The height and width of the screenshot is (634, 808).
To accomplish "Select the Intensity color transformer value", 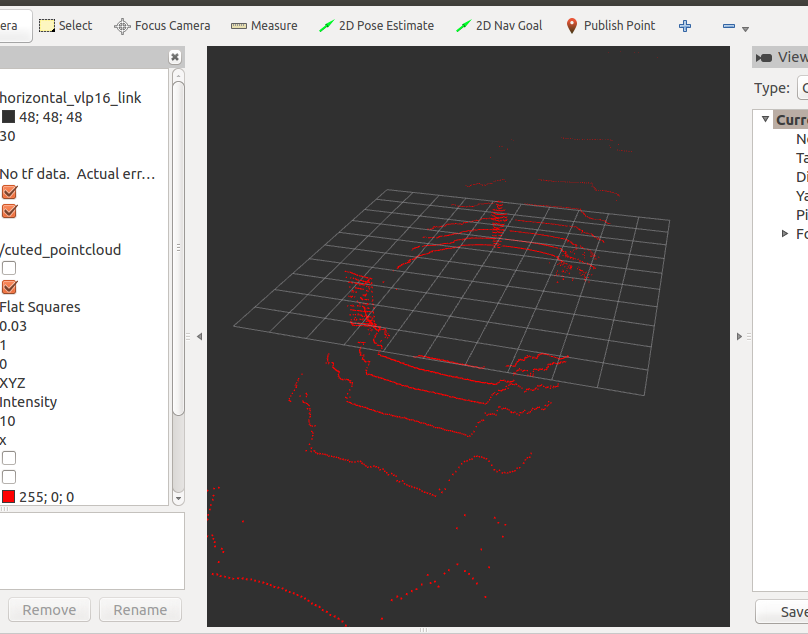I will coord(28,402).
